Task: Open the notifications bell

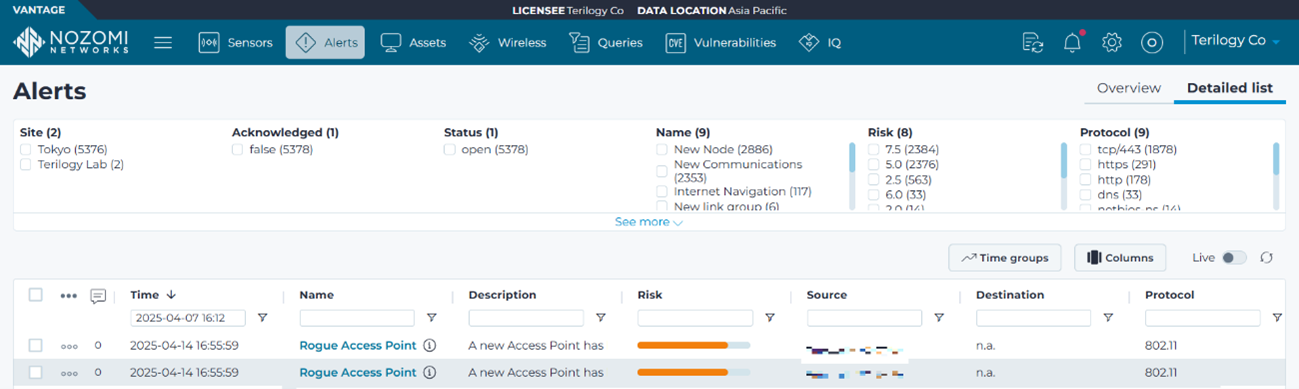Action: (1072, 43)
